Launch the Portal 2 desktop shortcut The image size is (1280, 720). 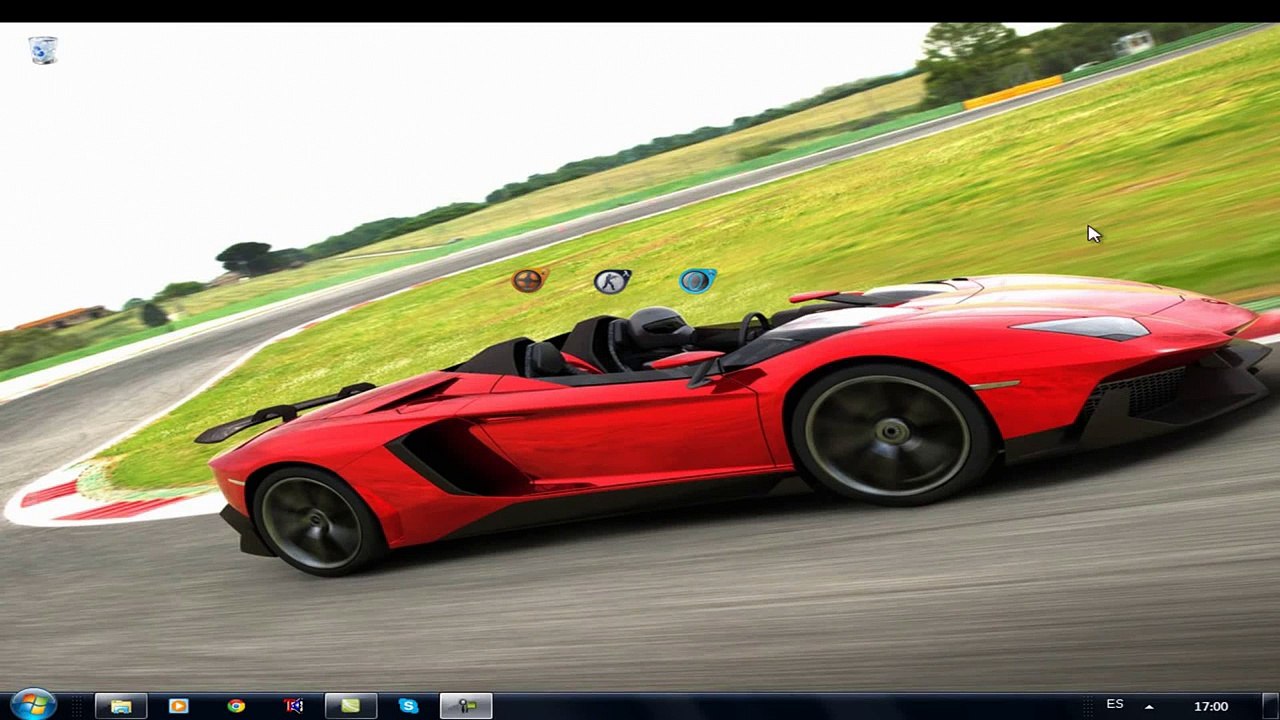(x=697, y=281)
